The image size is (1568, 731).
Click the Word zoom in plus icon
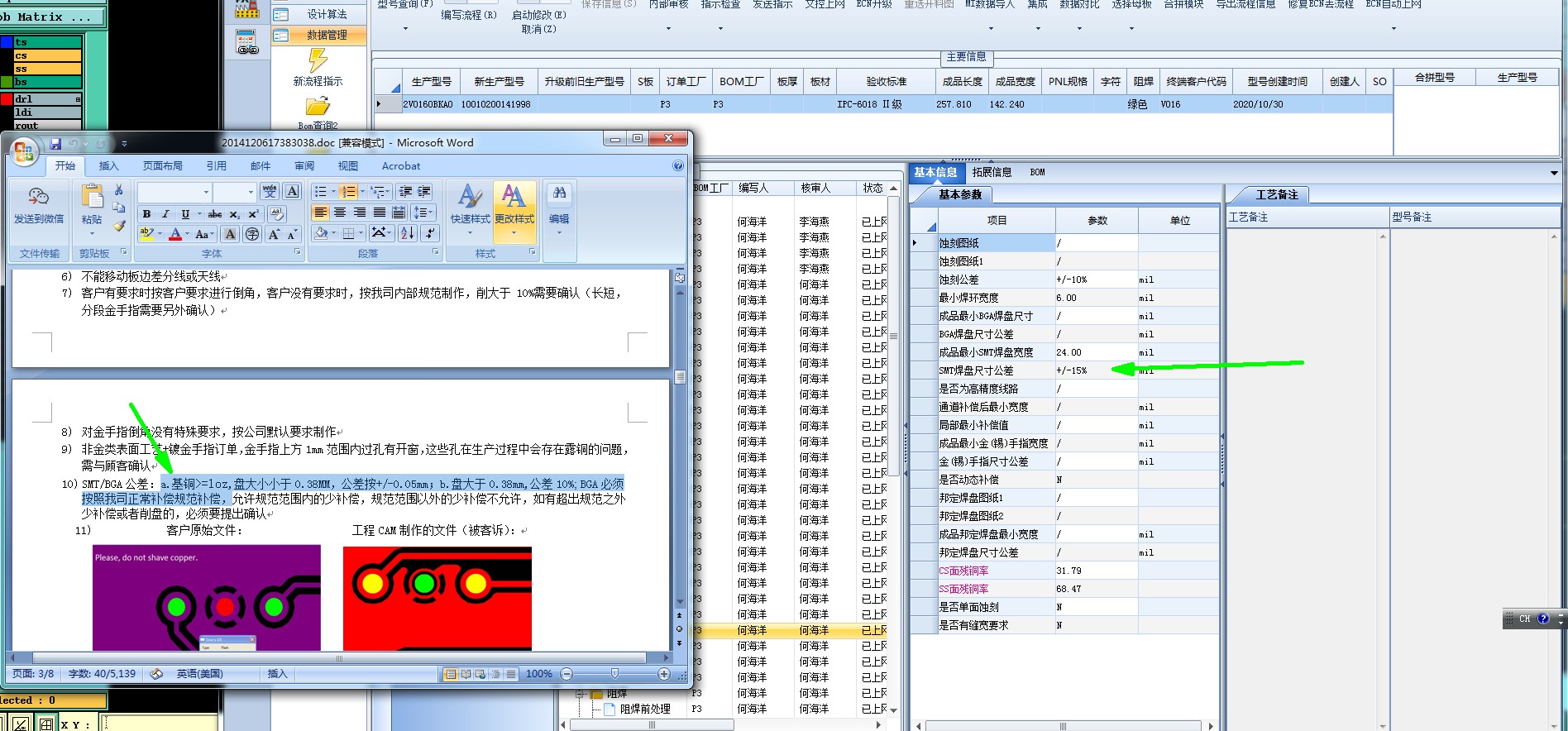[x=663, y=674]
